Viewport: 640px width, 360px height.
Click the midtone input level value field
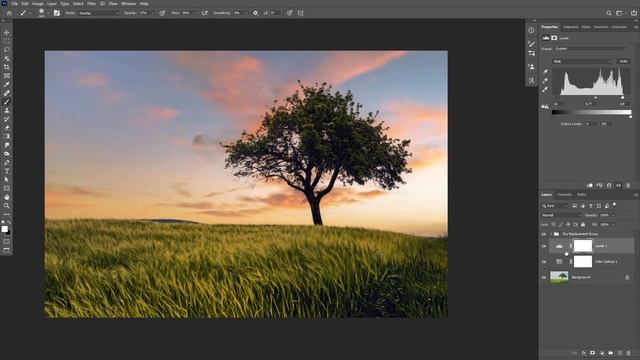[589, 104]
